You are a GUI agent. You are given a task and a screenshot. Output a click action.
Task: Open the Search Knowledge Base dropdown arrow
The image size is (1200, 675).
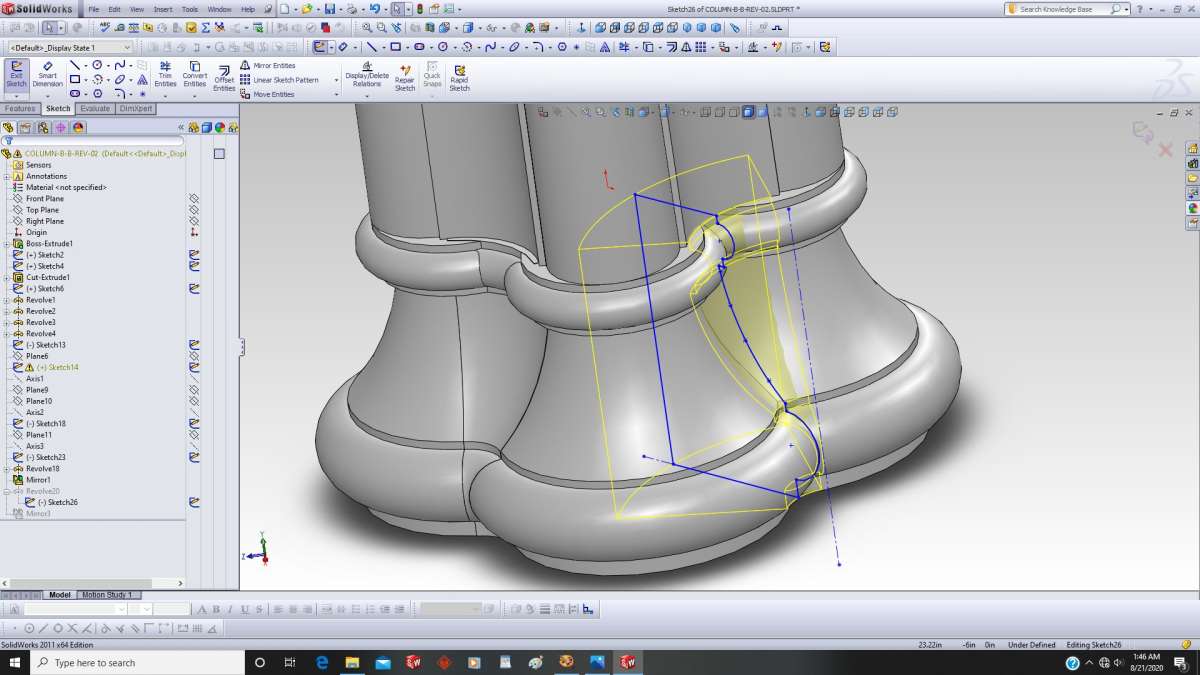point(1126,9)
